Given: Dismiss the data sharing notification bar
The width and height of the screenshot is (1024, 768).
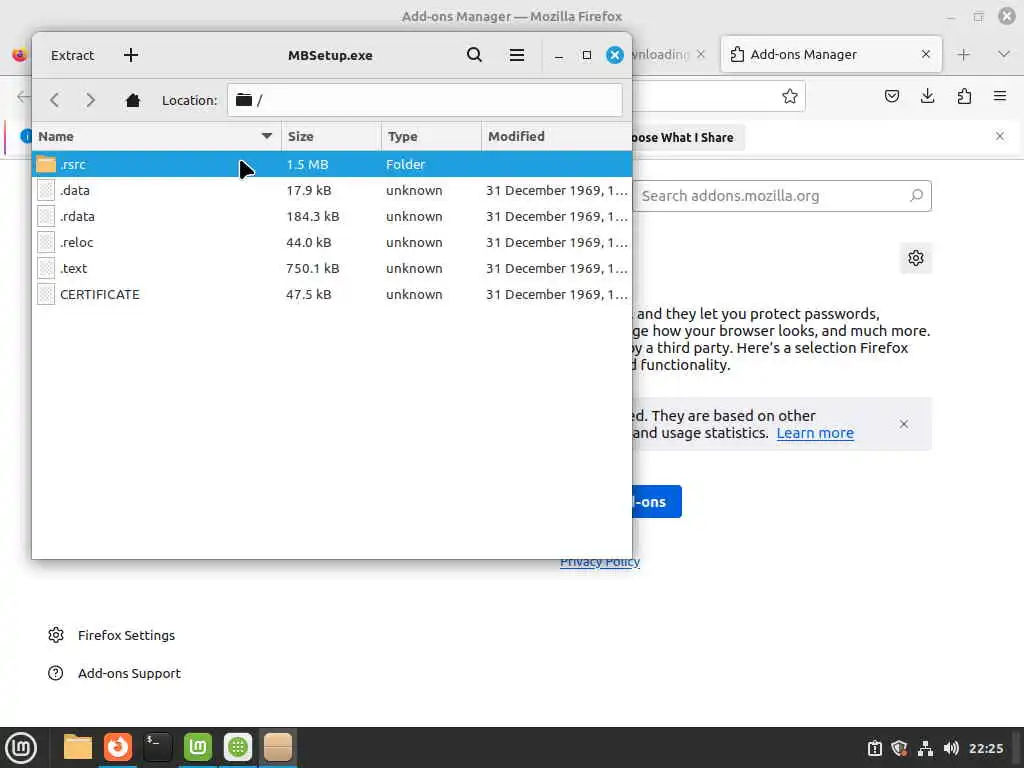Looking at the screenshot, I should tap(1000, 136).
